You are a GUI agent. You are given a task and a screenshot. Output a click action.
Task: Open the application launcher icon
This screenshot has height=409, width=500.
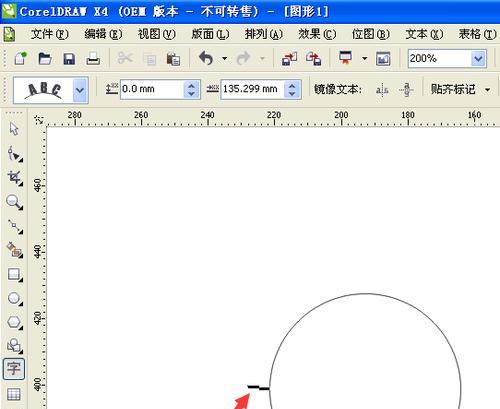coord(345,58)
